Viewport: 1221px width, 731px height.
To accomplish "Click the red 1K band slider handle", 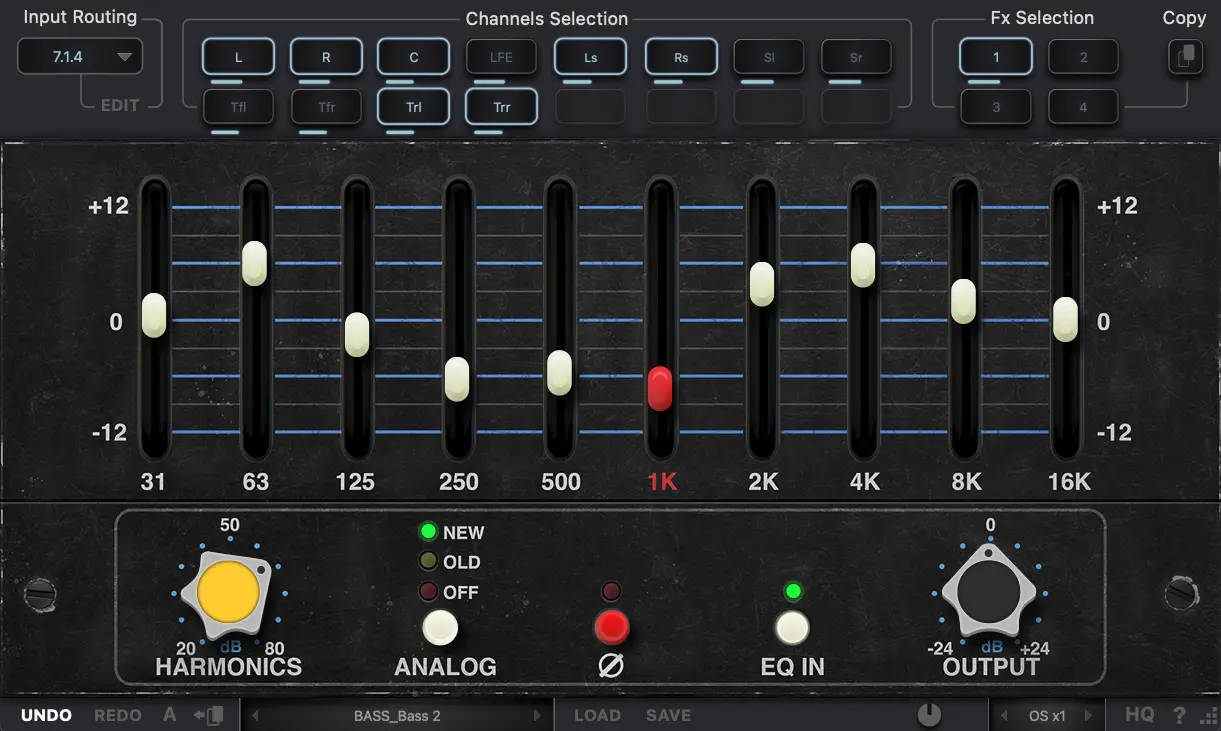I will 660,388.
